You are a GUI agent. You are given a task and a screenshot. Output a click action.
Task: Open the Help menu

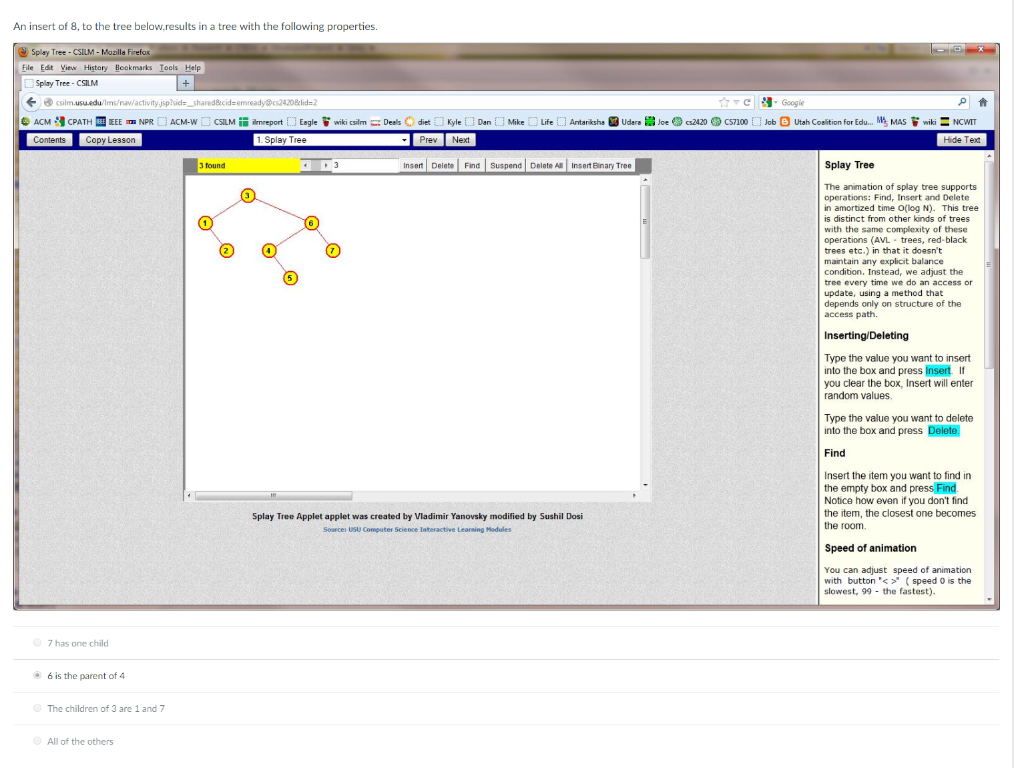click(x=193, y=67)
